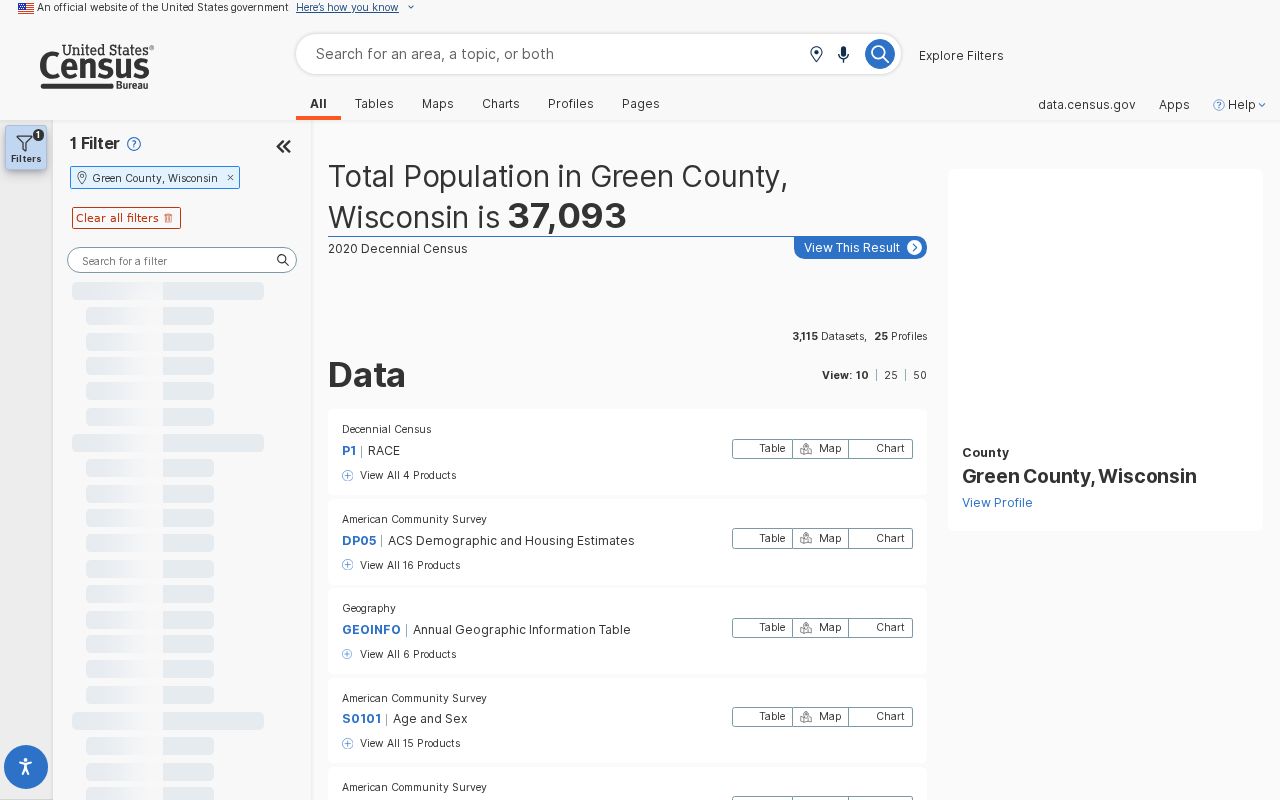Click the Chart button for DP05

[x=881, y=538]
